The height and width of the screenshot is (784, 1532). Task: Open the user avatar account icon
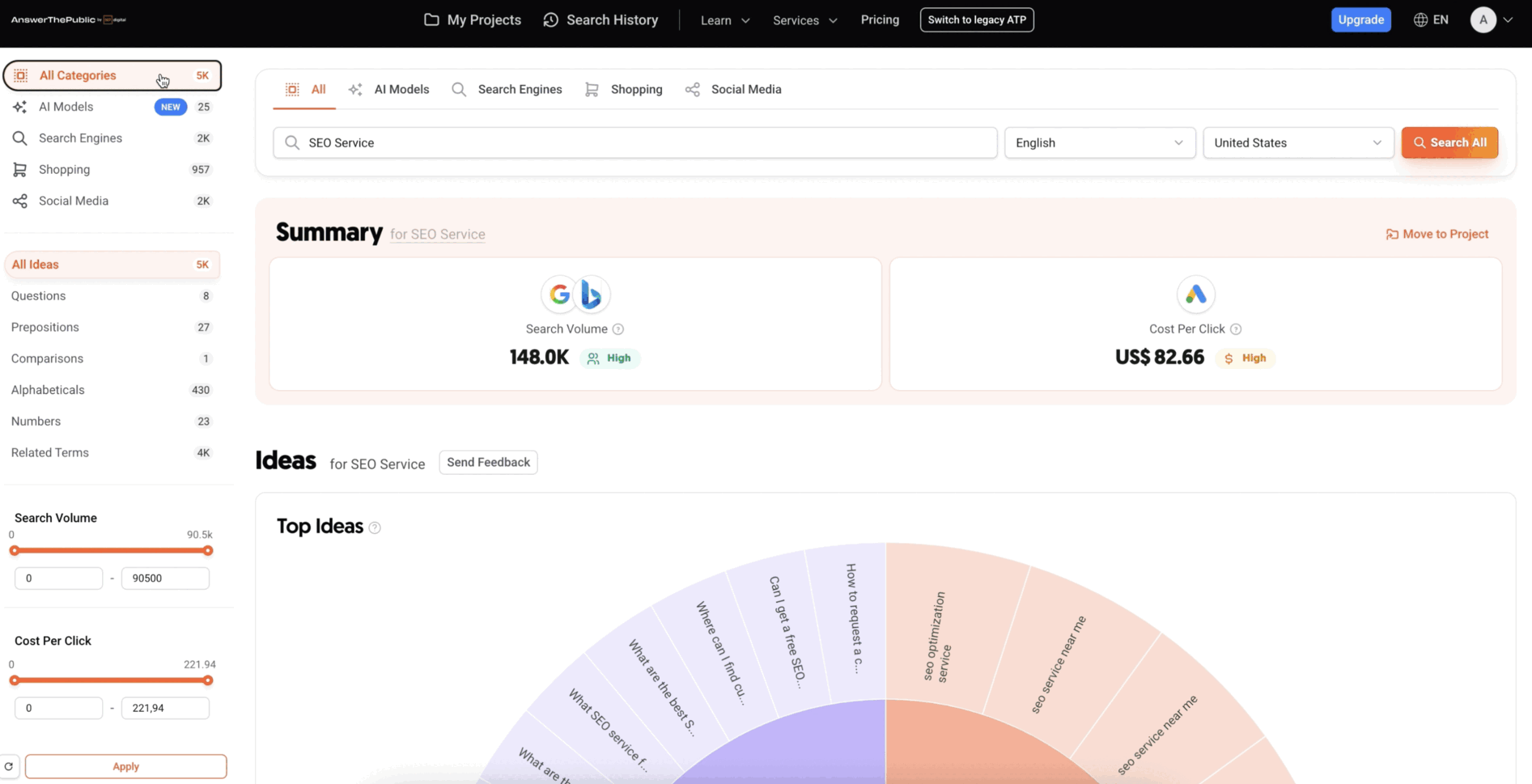[x=1483, y=20]
